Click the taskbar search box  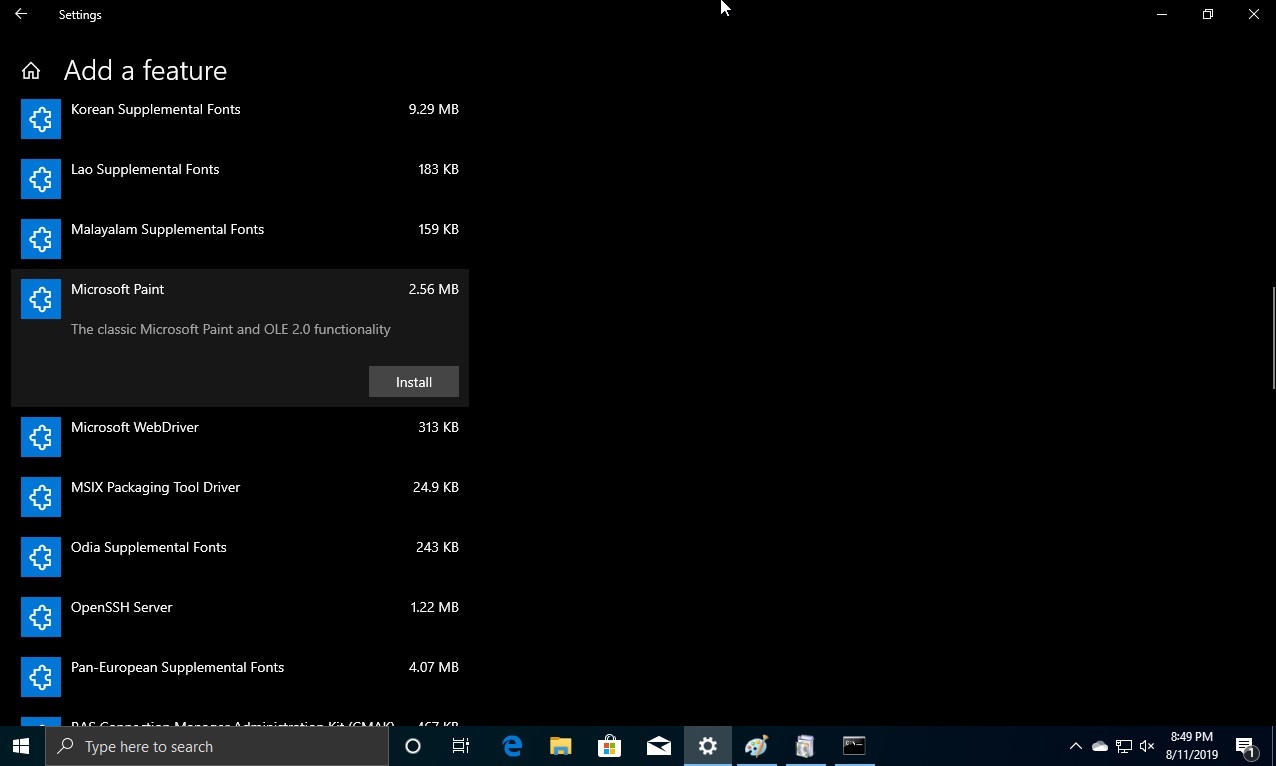tap(218, 746)
